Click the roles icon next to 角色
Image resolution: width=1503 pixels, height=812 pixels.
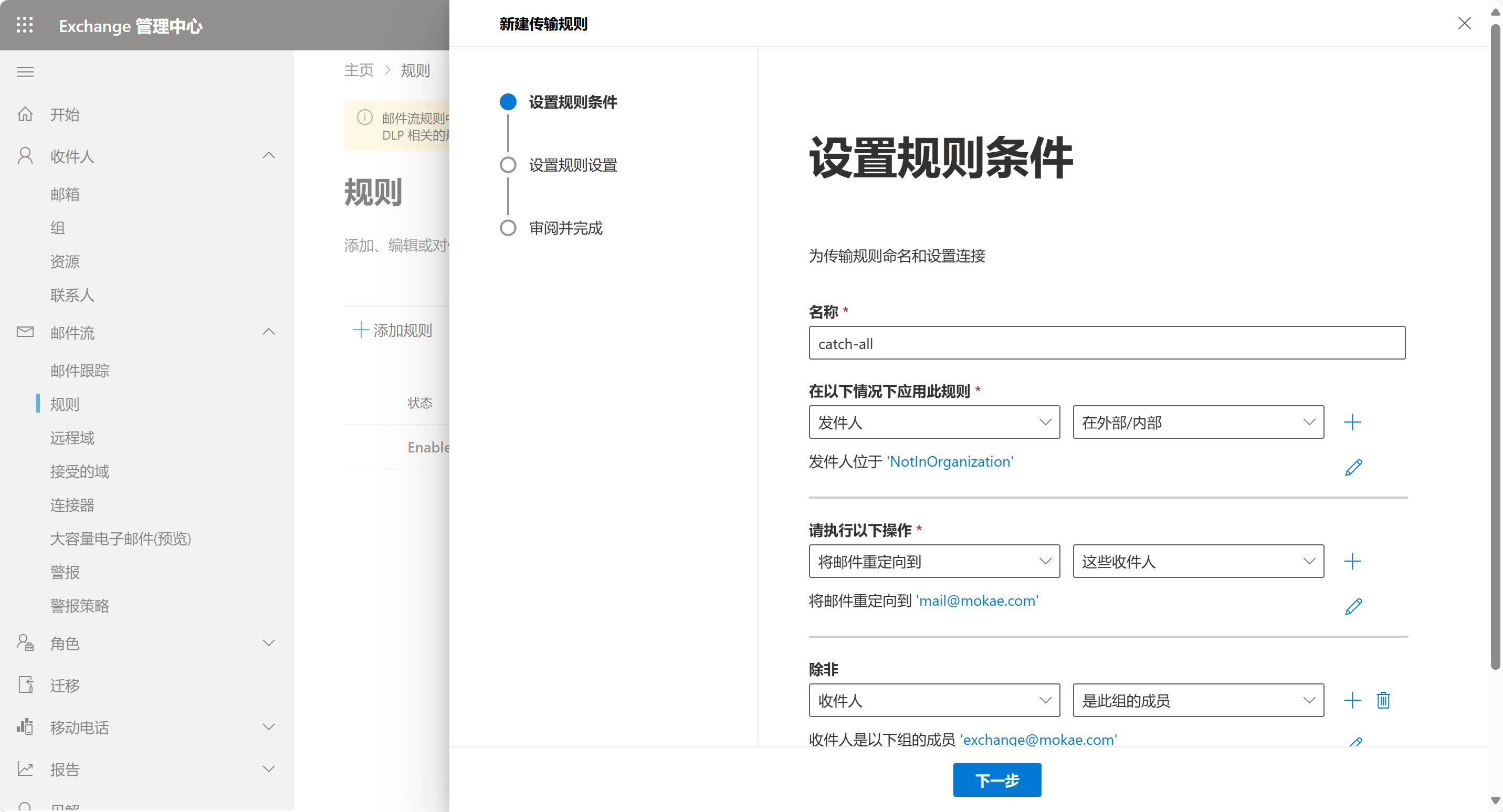point(25,643)
